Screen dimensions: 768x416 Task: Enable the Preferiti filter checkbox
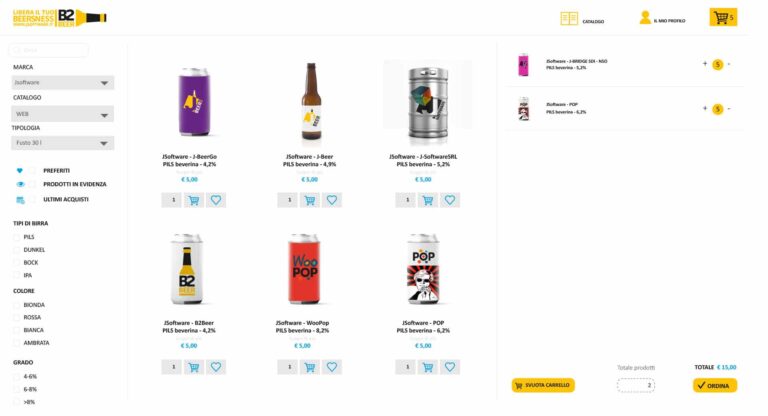[x=33, y=171]
